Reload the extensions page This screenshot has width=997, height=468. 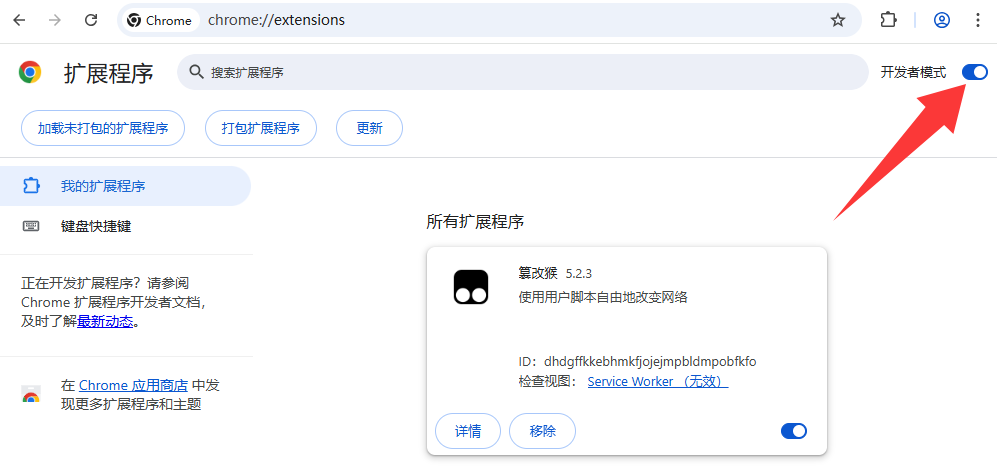(x=91, y=20)
